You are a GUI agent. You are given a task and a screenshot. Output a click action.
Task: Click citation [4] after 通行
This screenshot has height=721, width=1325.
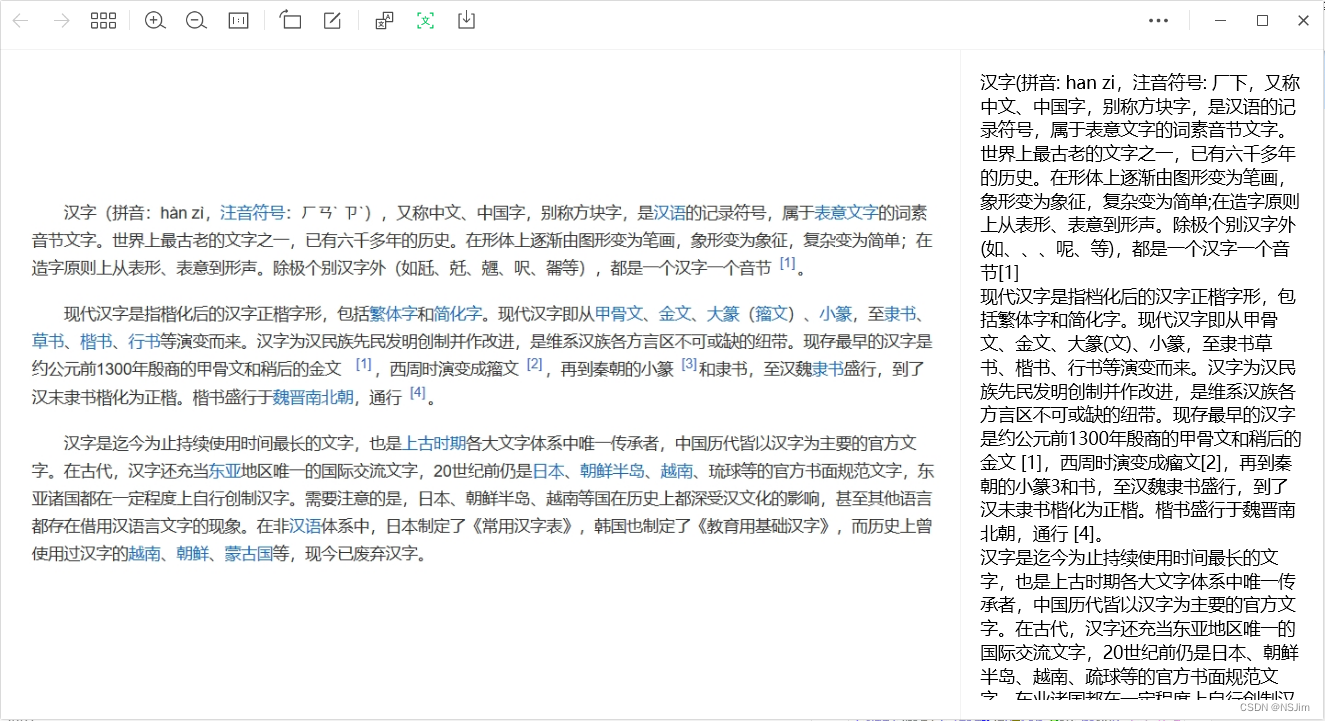(x=417, y=392)
